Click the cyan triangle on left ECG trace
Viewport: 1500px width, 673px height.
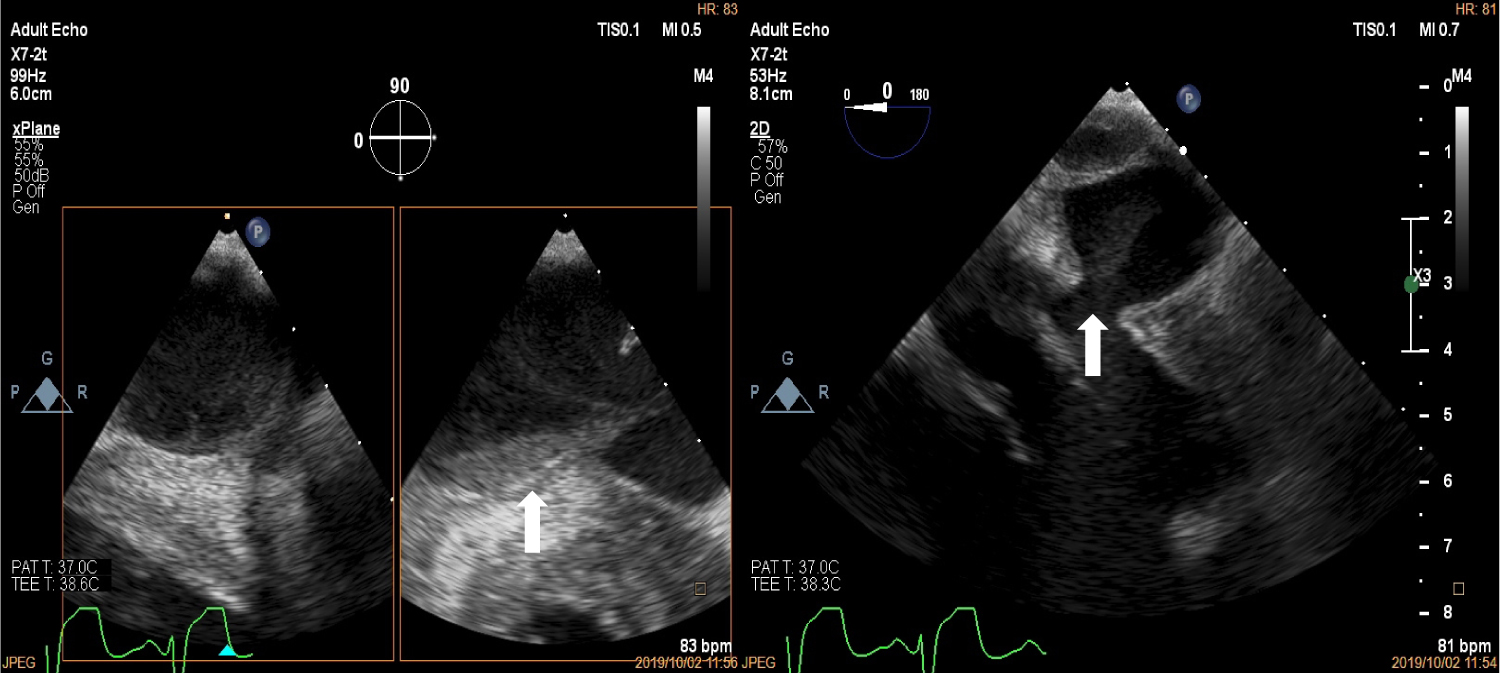click(228, 651)
